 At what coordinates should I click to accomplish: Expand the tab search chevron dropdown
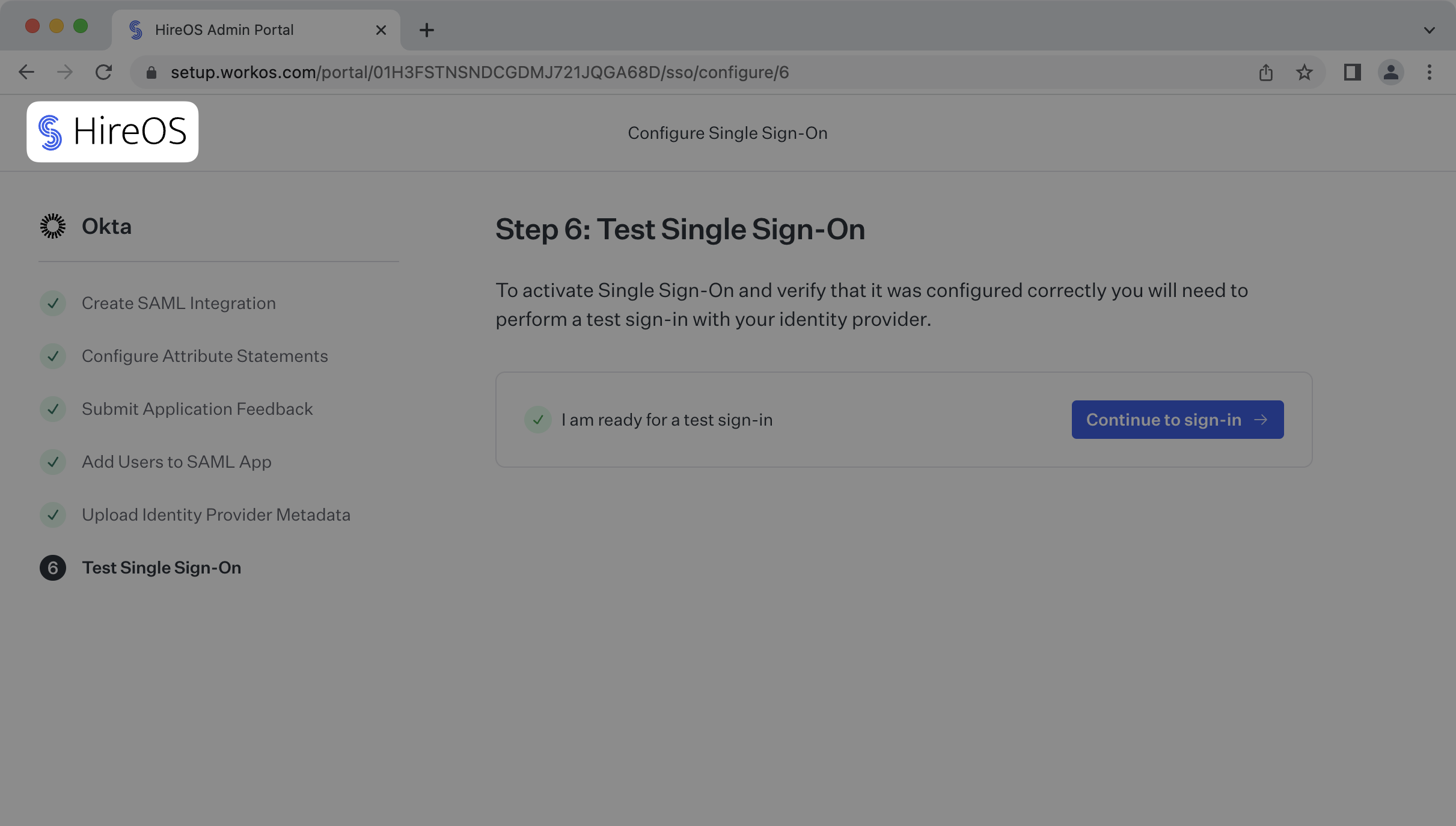click(x=1430, y=30)
